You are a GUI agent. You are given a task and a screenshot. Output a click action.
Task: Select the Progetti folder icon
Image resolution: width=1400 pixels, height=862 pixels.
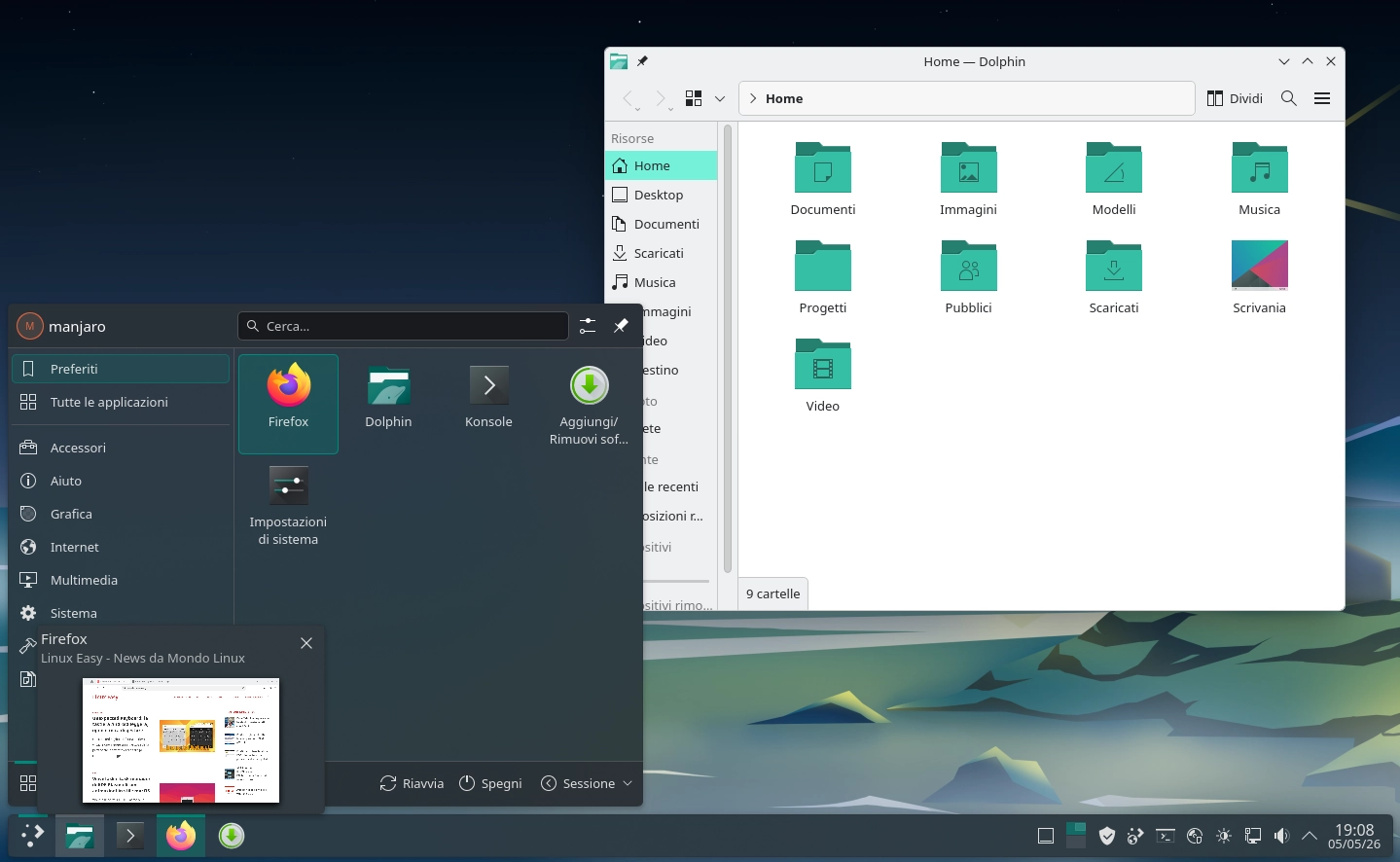823,266
